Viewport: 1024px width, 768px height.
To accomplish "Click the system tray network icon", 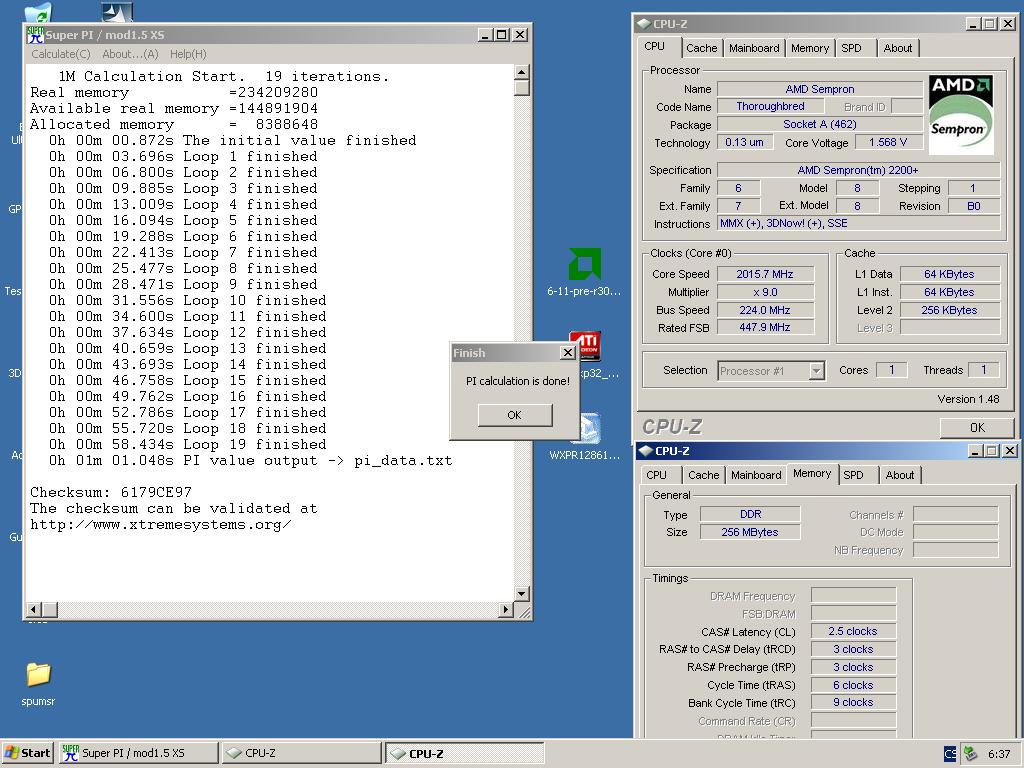I will pos(971,753).
